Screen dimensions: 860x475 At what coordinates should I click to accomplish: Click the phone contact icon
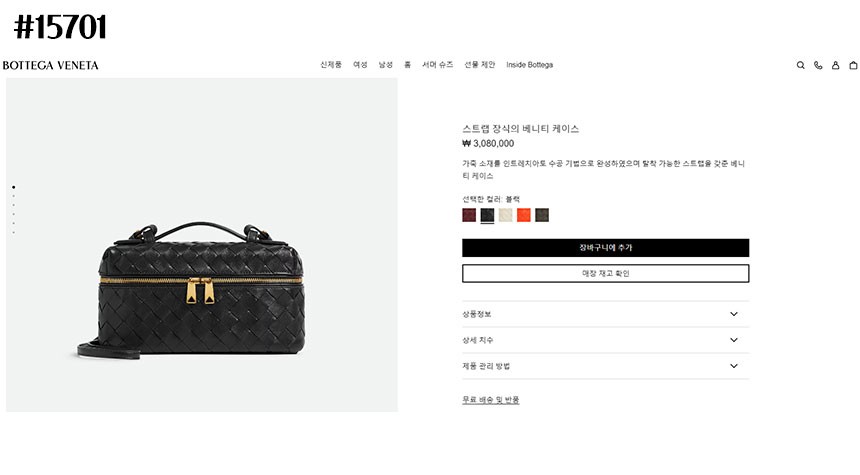click(818, 65)
